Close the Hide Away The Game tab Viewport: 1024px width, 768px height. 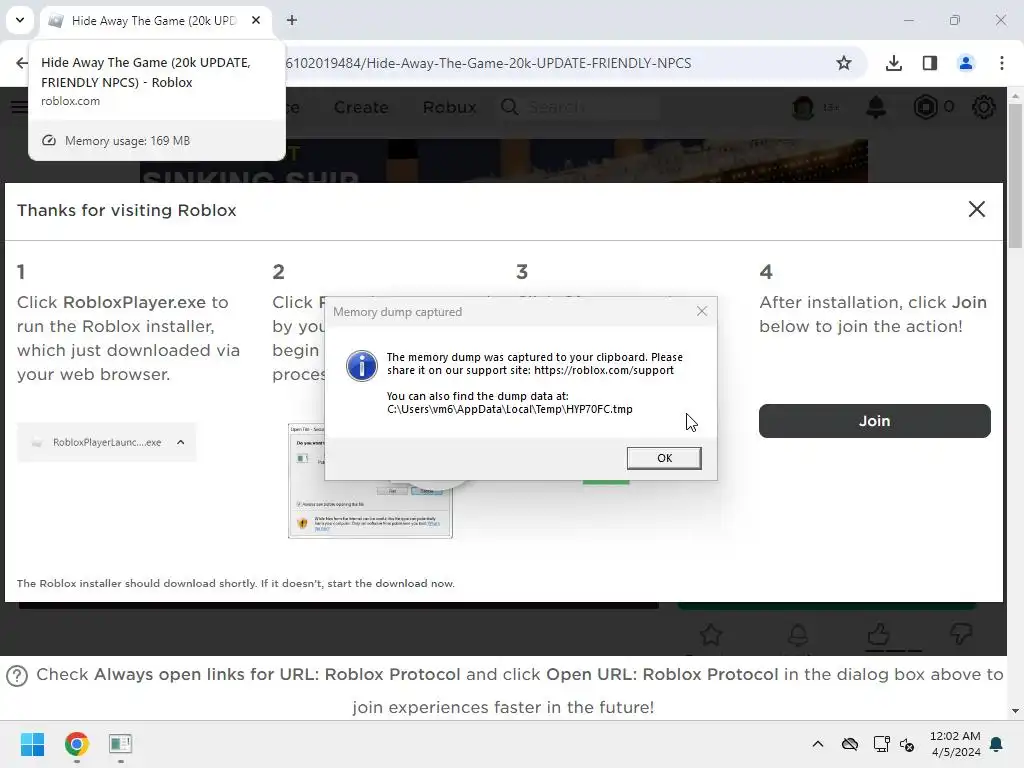point(256,20)
